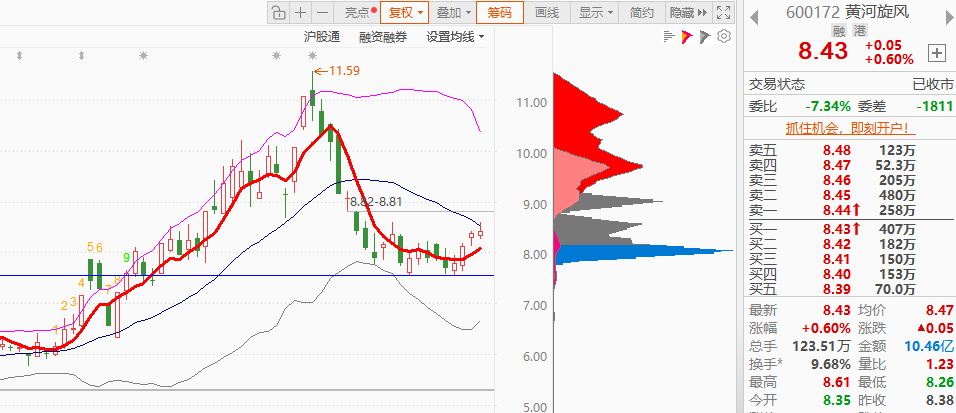
Task: Click the 均价 8.47 value
Action: (x=940, y=310)
